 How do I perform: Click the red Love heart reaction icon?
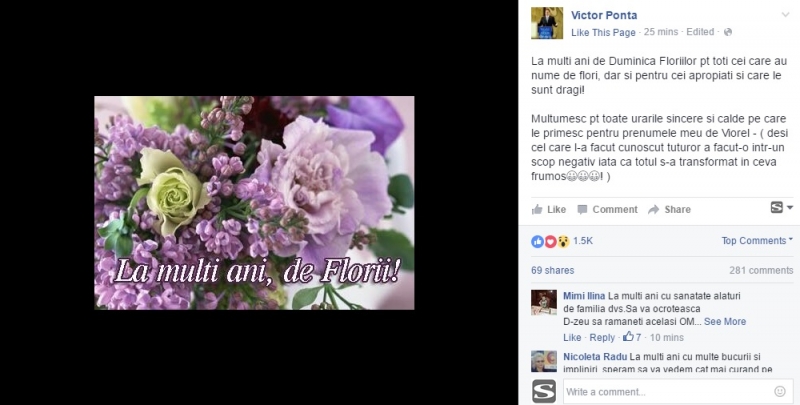550,241
